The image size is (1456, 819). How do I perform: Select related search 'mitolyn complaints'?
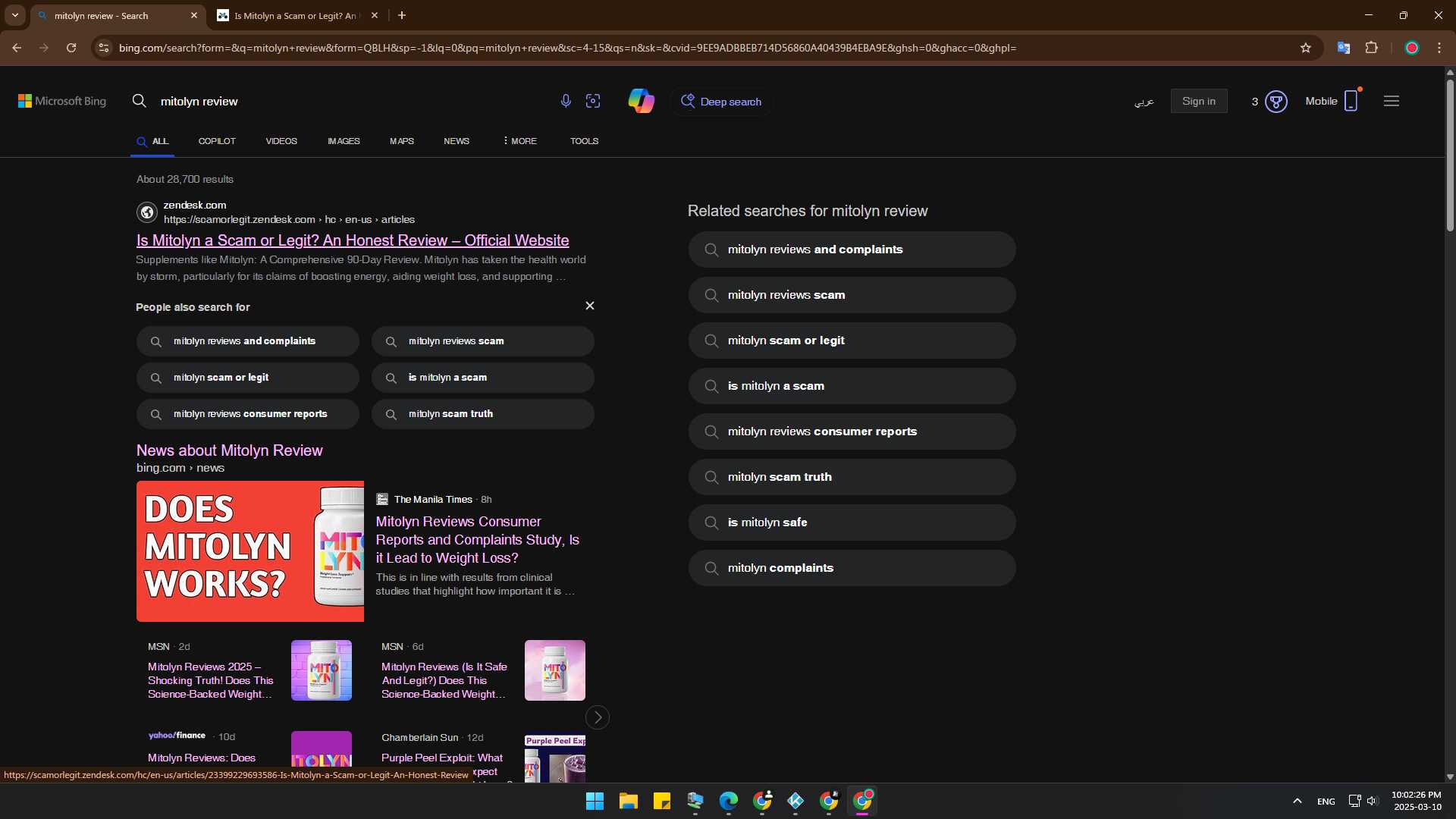pos(852,568)
